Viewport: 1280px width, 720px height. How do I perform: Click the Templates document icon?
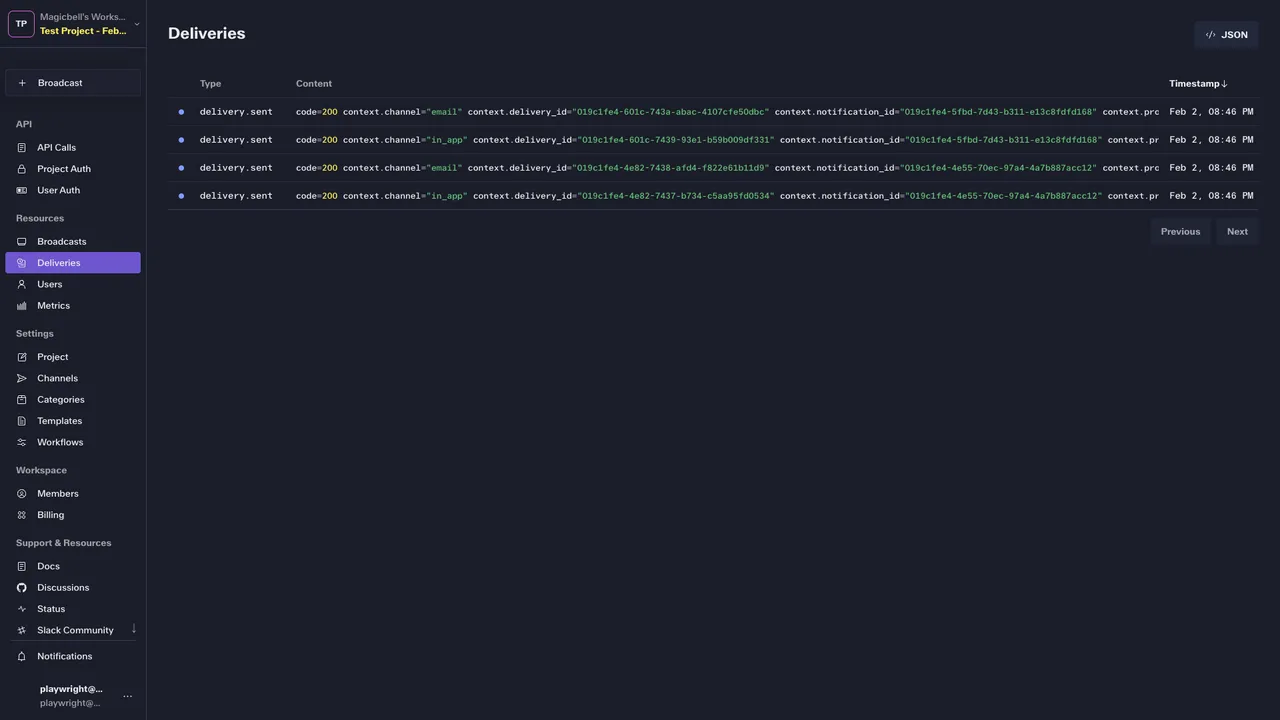[22, 421]
